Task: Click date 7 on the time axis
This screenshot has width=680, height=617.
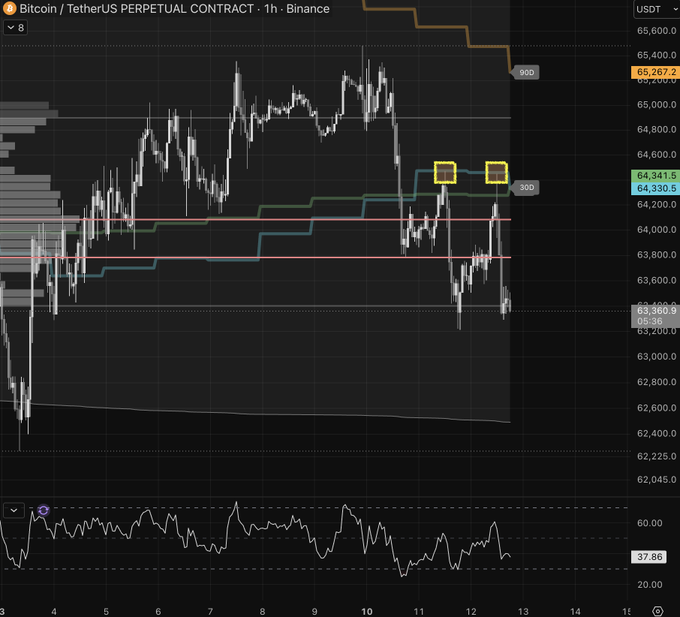Action: (x=210, y=611)
